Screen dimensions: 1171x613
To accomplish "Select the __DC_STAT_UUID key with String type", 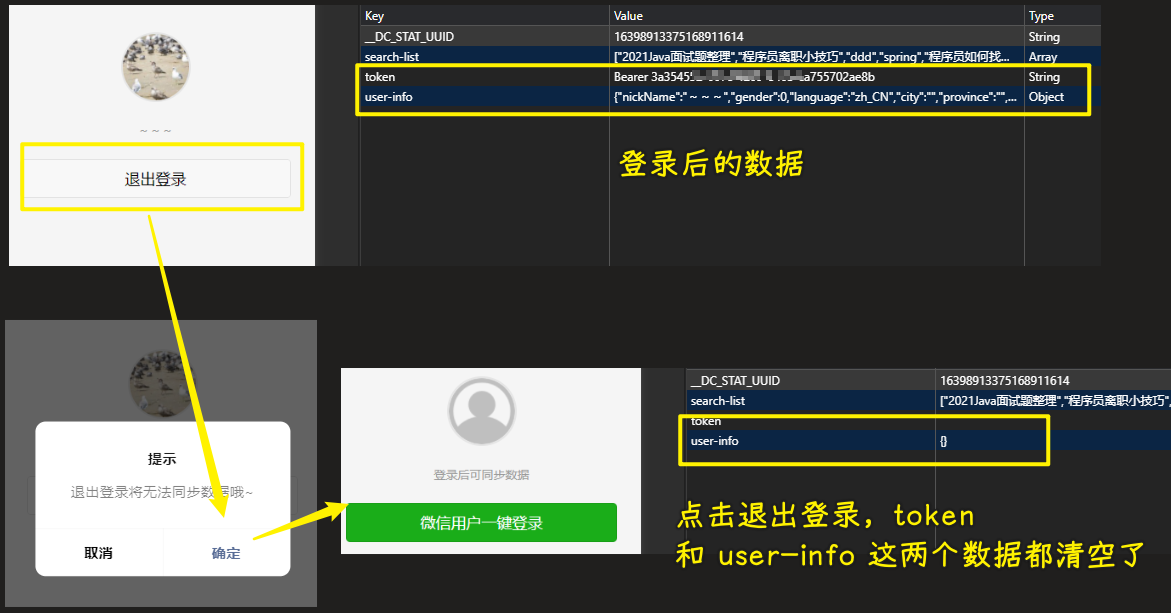I will click(x=409, y=37).
